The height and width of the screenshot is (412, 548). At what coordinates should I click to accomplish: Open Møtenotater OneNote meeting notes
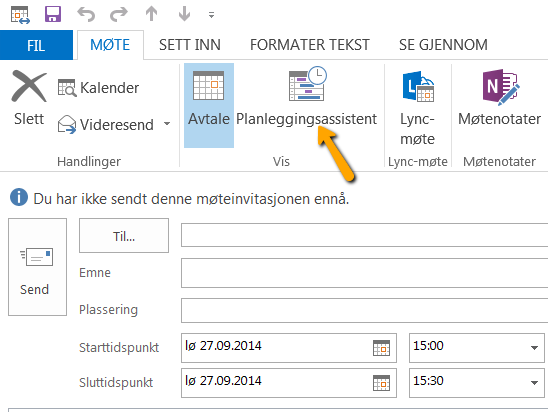click(x=499, y=99)
